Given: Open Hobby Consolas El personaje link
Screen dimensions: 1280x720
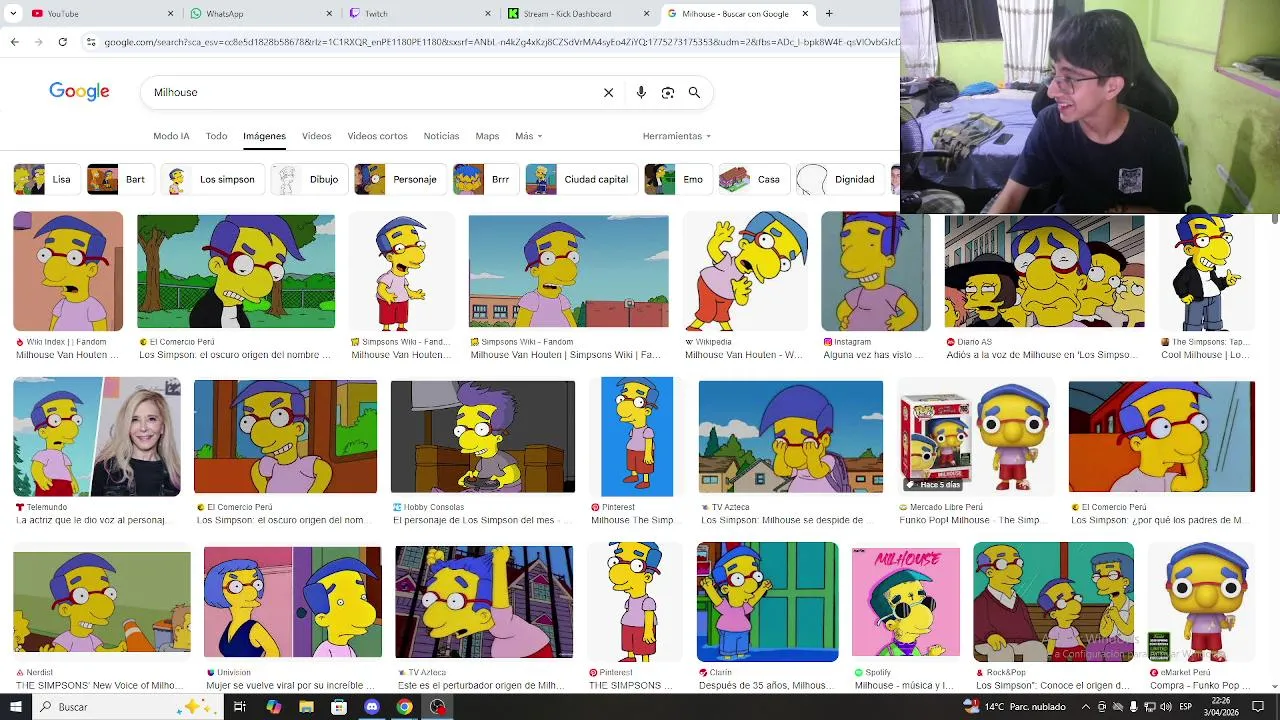Looking at the screenshot, I should (x=480, y=520).
